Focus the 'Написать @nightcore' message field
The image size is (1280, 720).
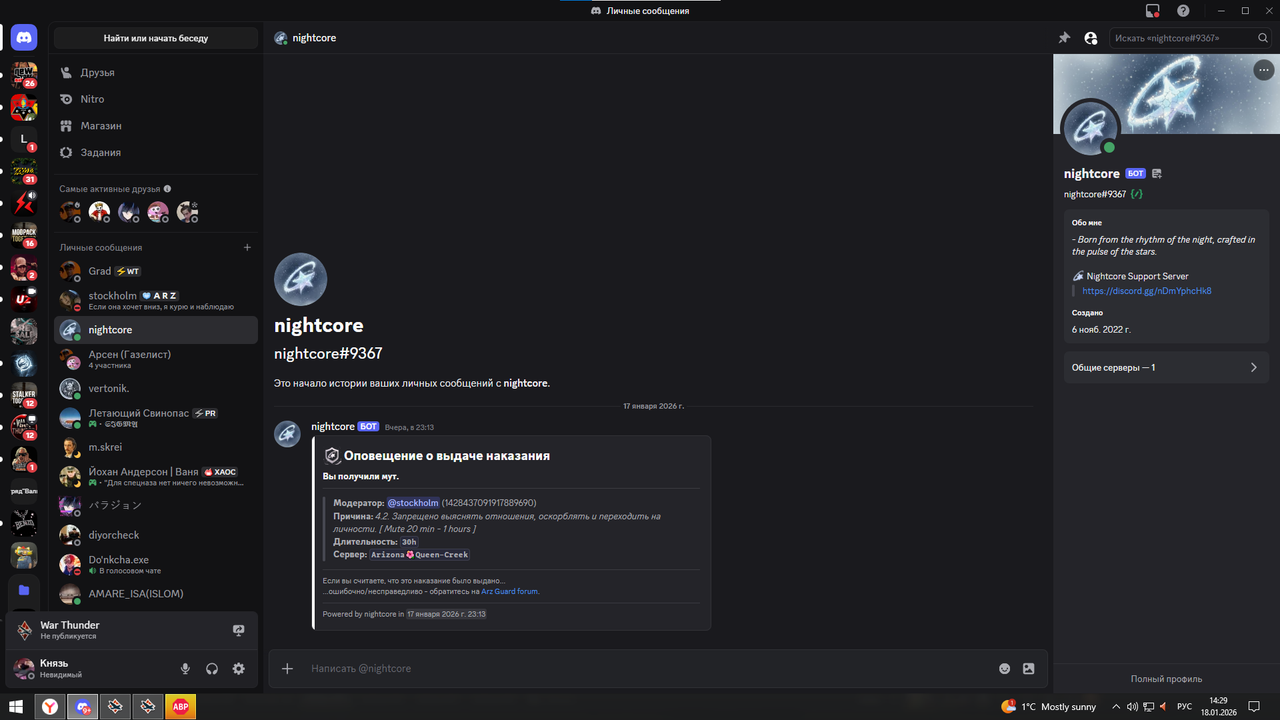click(x=650, y=668)
